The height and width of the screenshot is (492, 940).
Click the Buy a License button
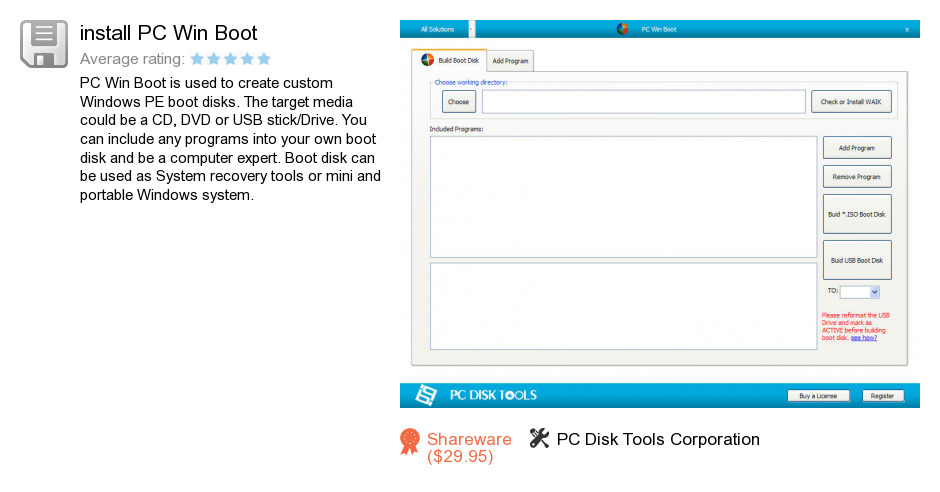pyautogui.click(x=818, y=396)
